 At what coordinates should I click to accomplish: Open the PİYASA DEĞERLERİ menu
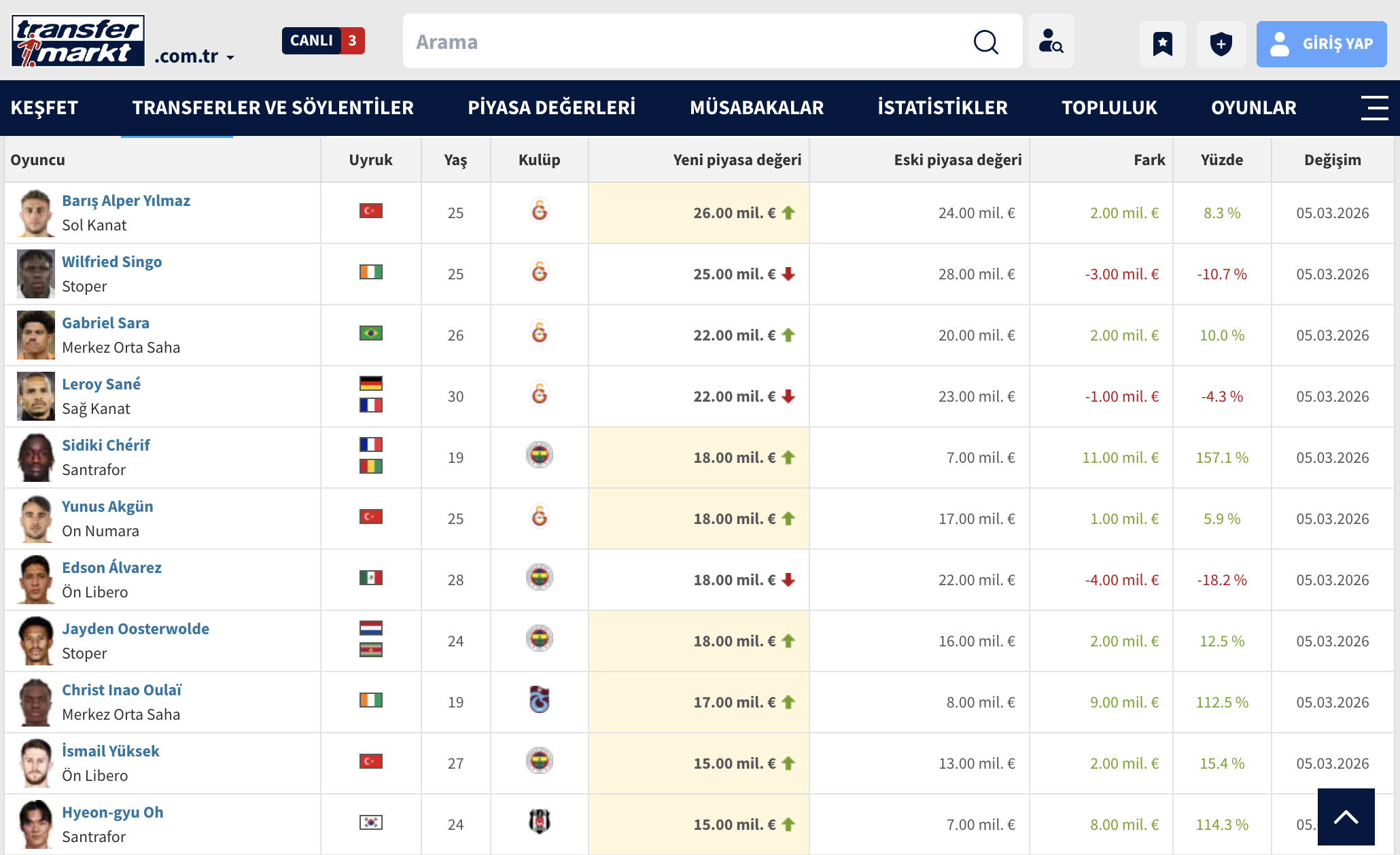[x=551, y=107]
